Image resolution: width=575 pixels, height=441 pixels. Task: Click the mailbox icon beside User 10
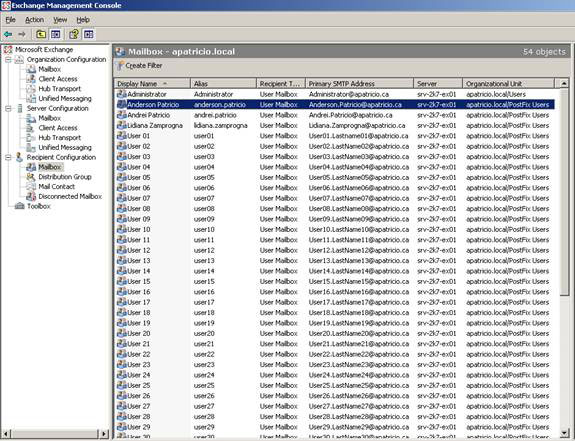(121, 229)
